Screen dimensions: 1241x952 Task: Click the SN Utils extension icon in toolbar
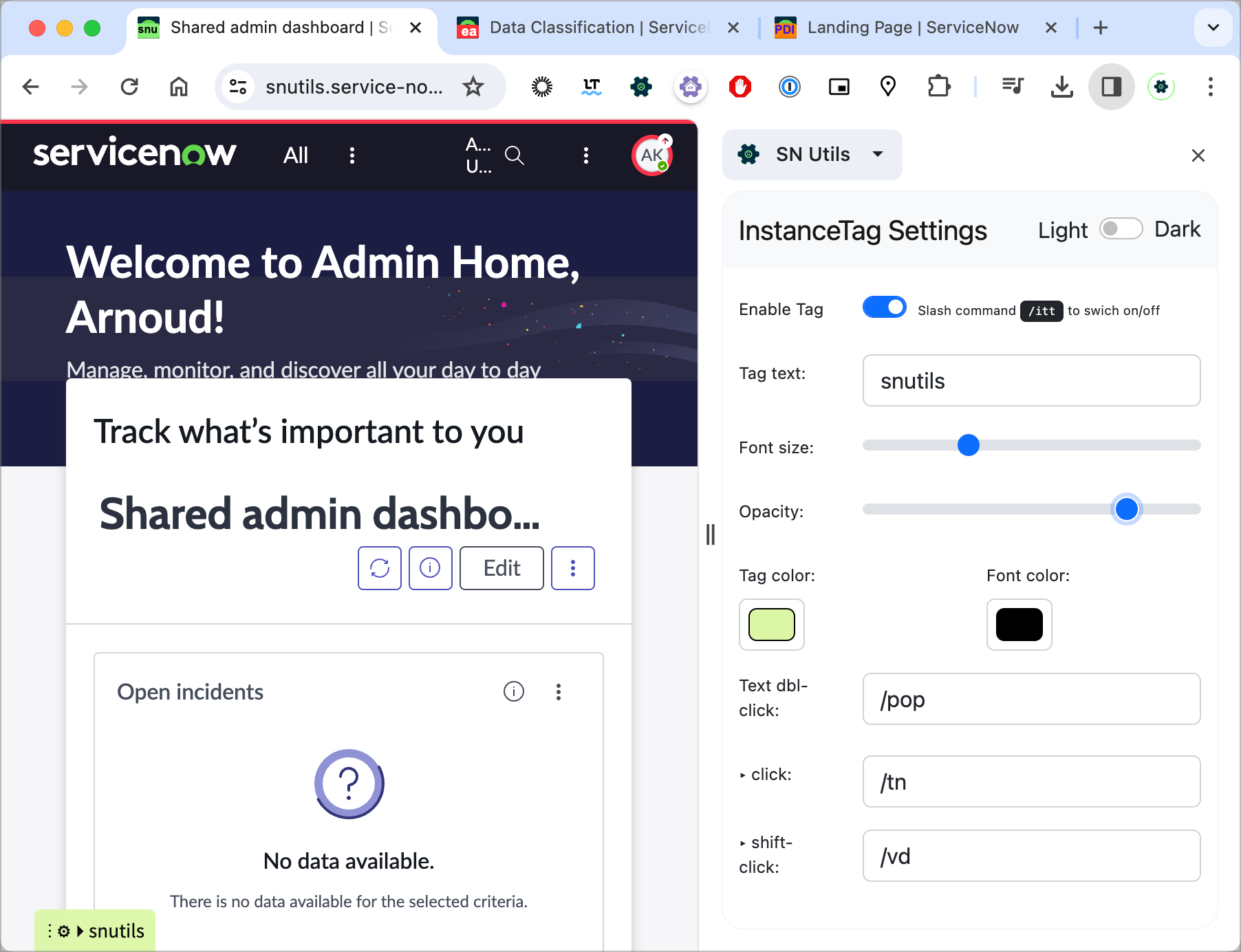(x=640, y=87)
